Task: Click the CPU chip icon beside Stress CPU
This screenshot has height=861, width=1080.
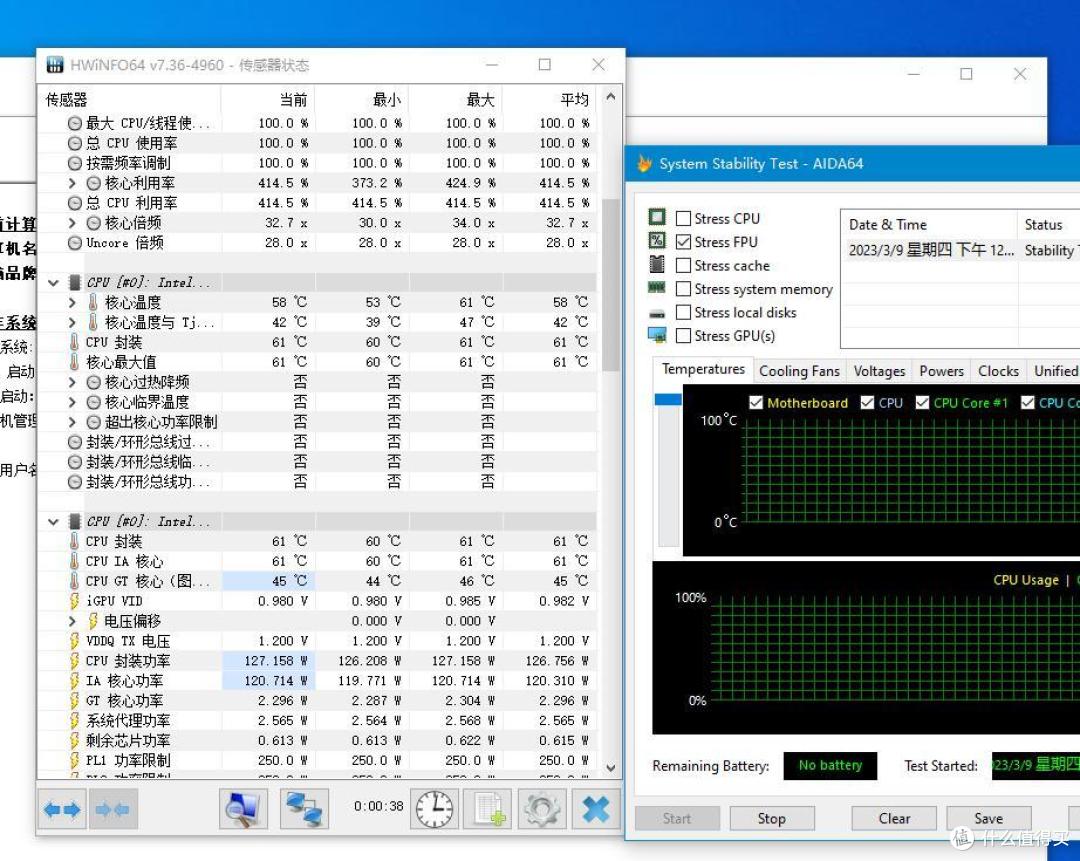Action: coord(657,218)
